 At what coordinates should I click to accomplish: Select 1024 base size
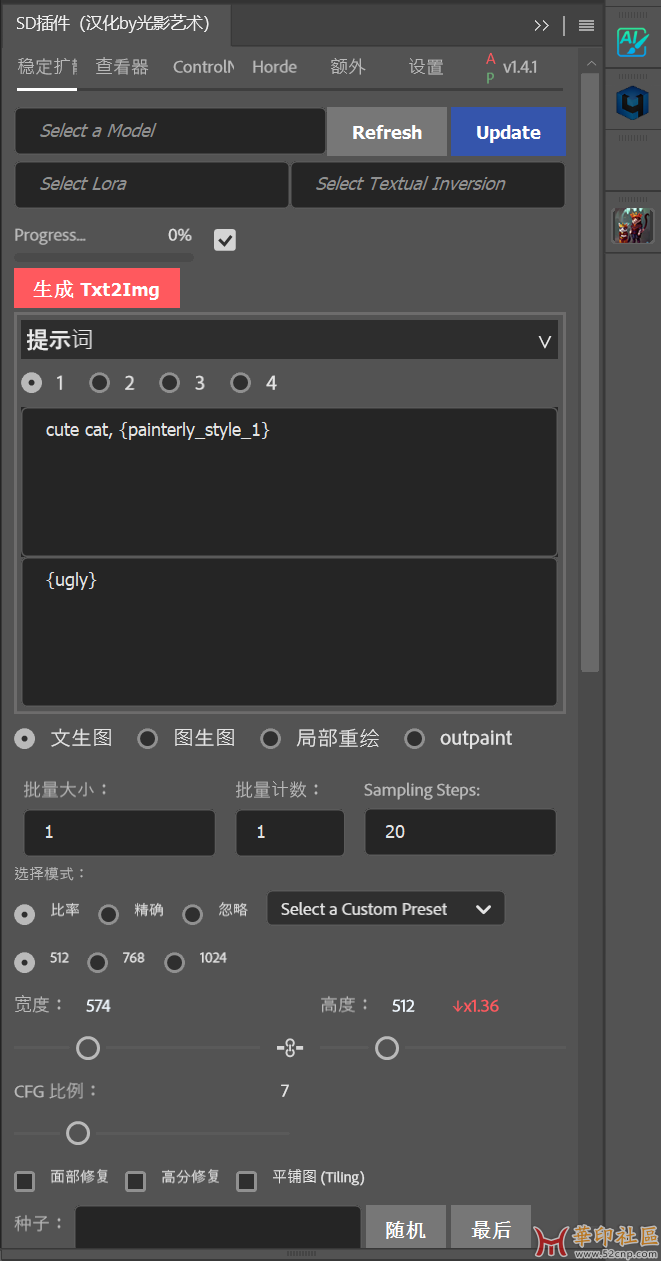[175, 962]
